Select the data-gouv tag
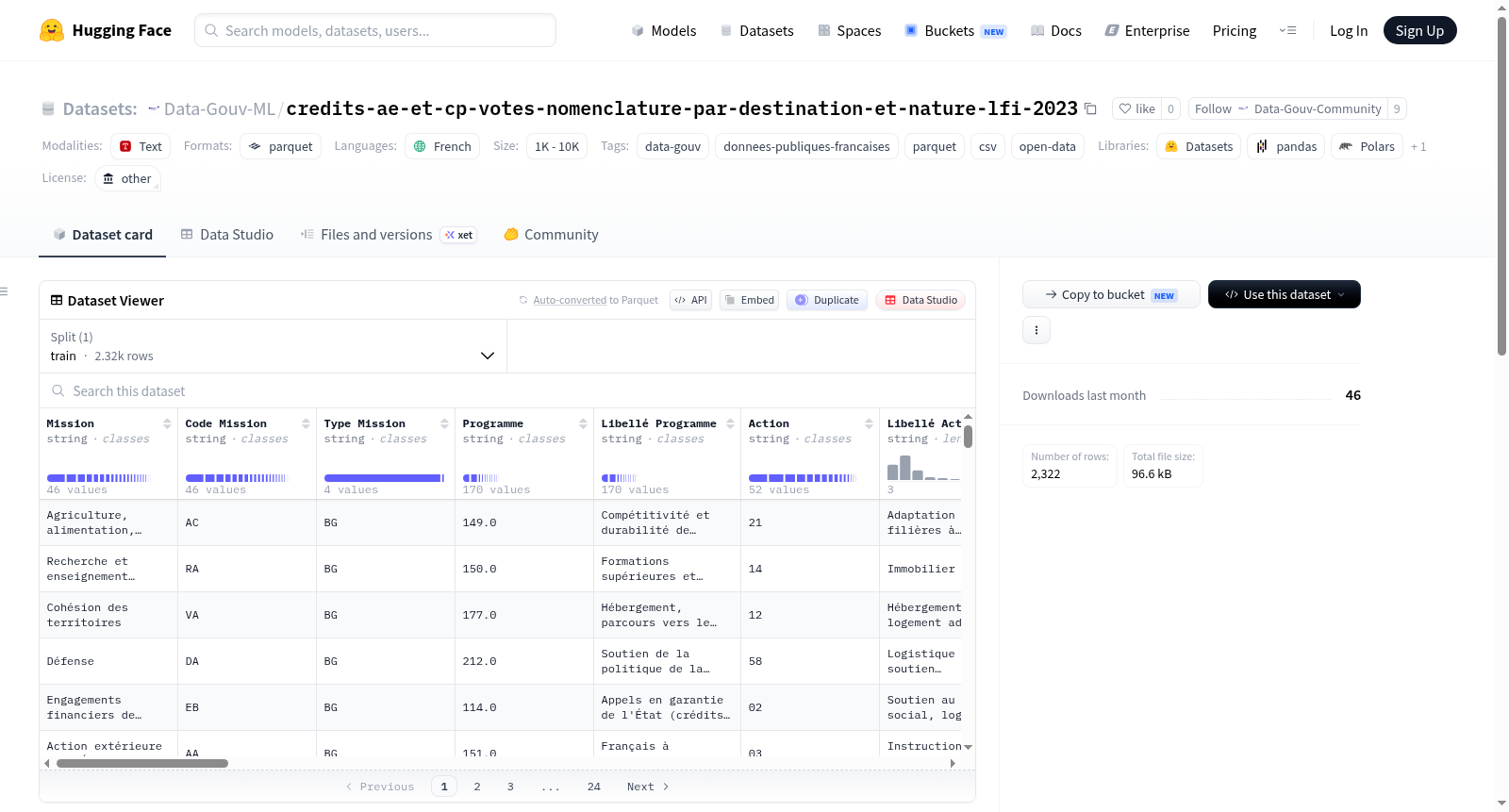This screenshot has width=1509, height=812. coord(672,146)
